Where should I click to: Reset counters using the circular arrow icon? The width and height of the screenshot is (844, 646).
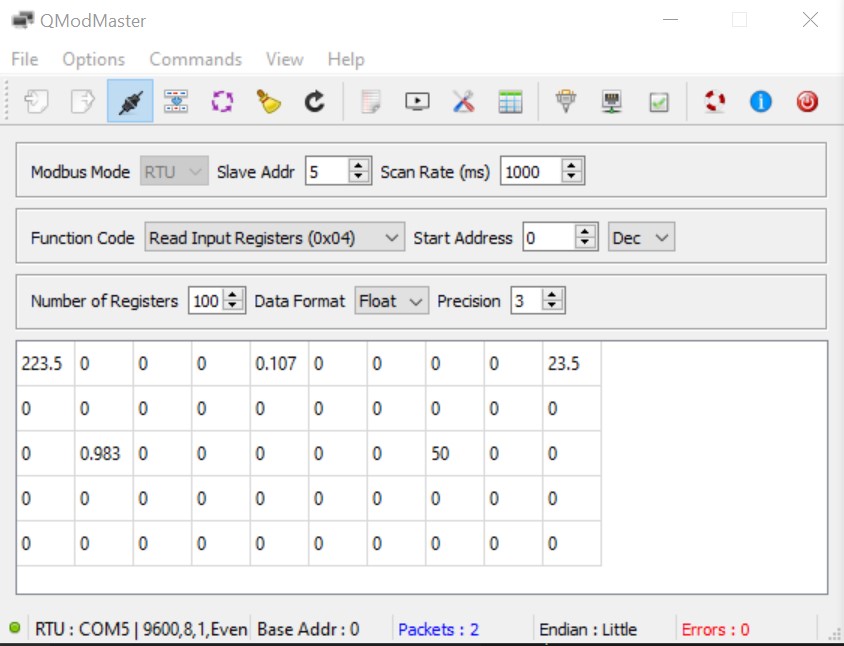314,102
